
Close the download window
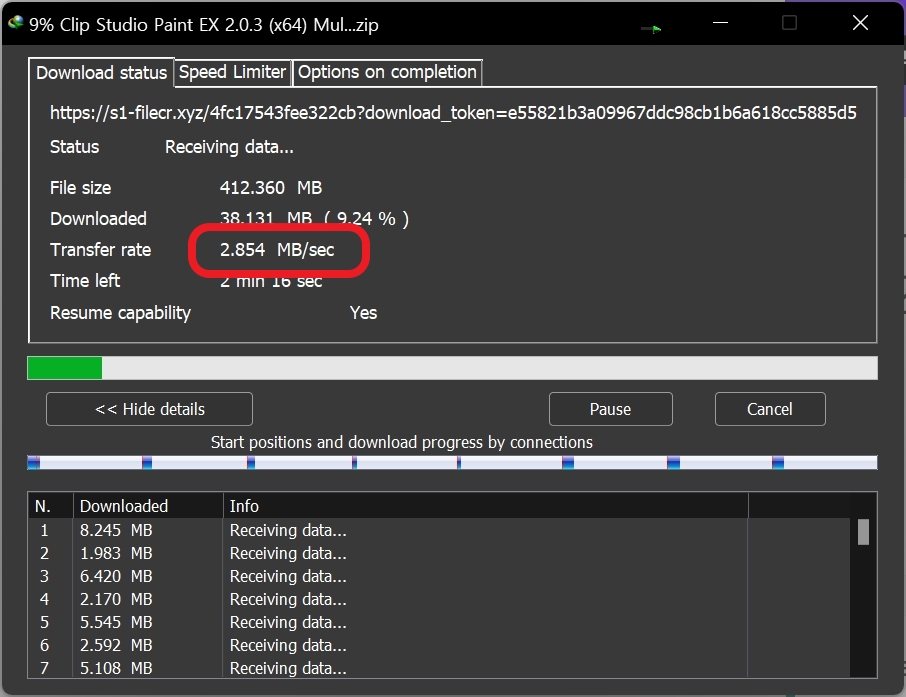(x=860, y=23)
